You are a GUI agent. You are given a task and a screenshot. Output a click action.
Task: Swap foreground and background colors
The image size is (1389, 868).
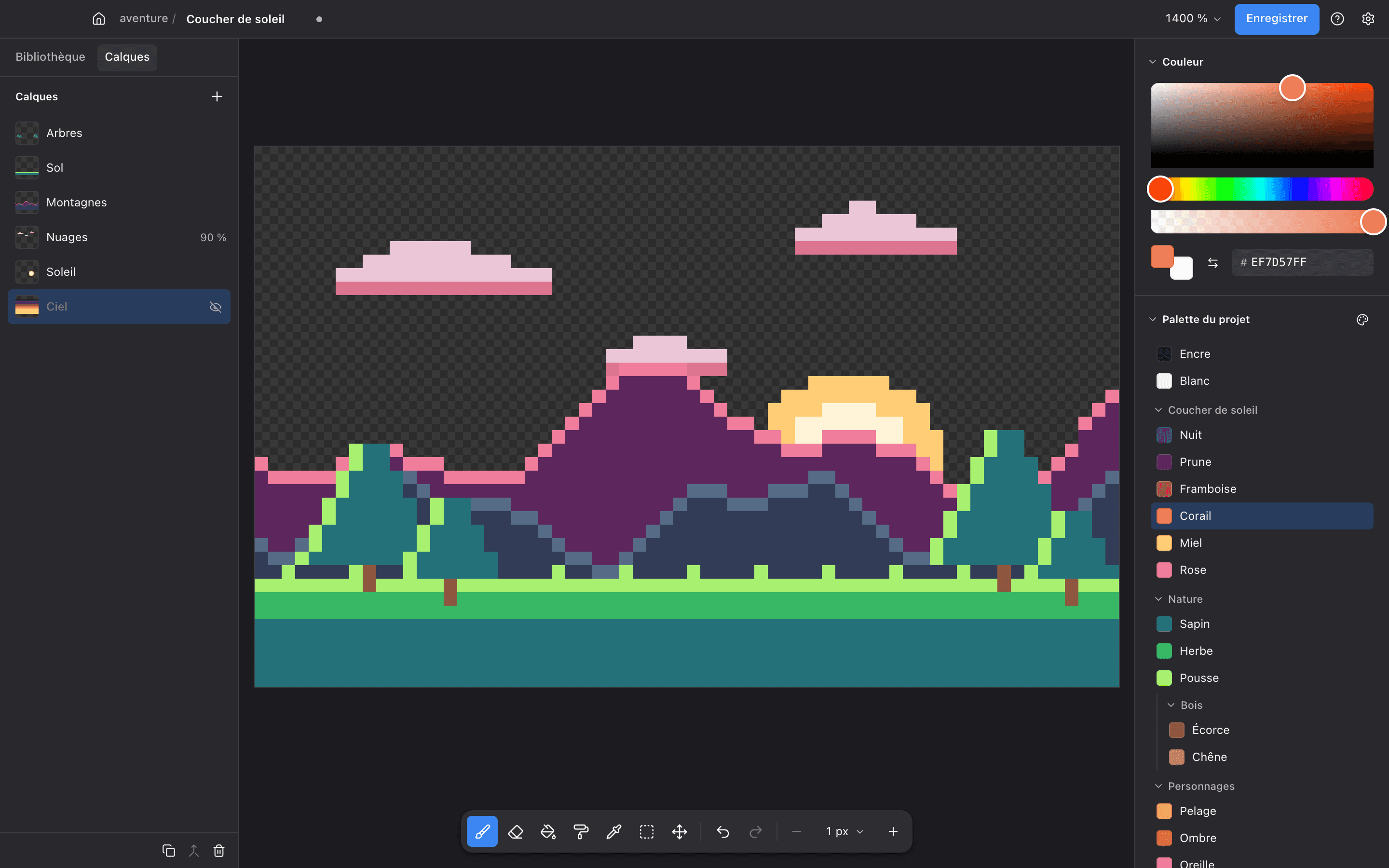tap(1213, 262)
